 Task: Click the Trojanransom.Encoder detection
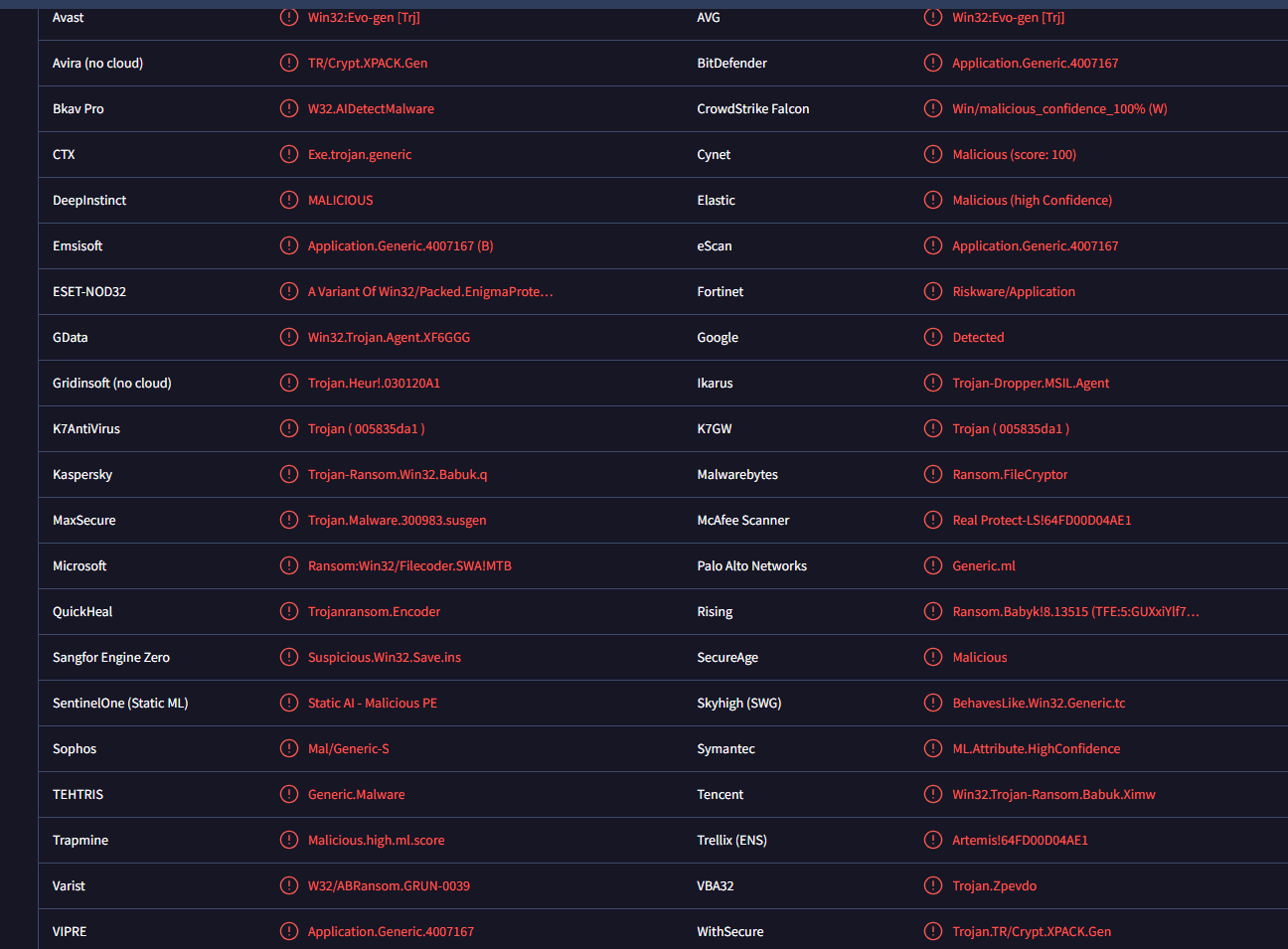(374, 611)
